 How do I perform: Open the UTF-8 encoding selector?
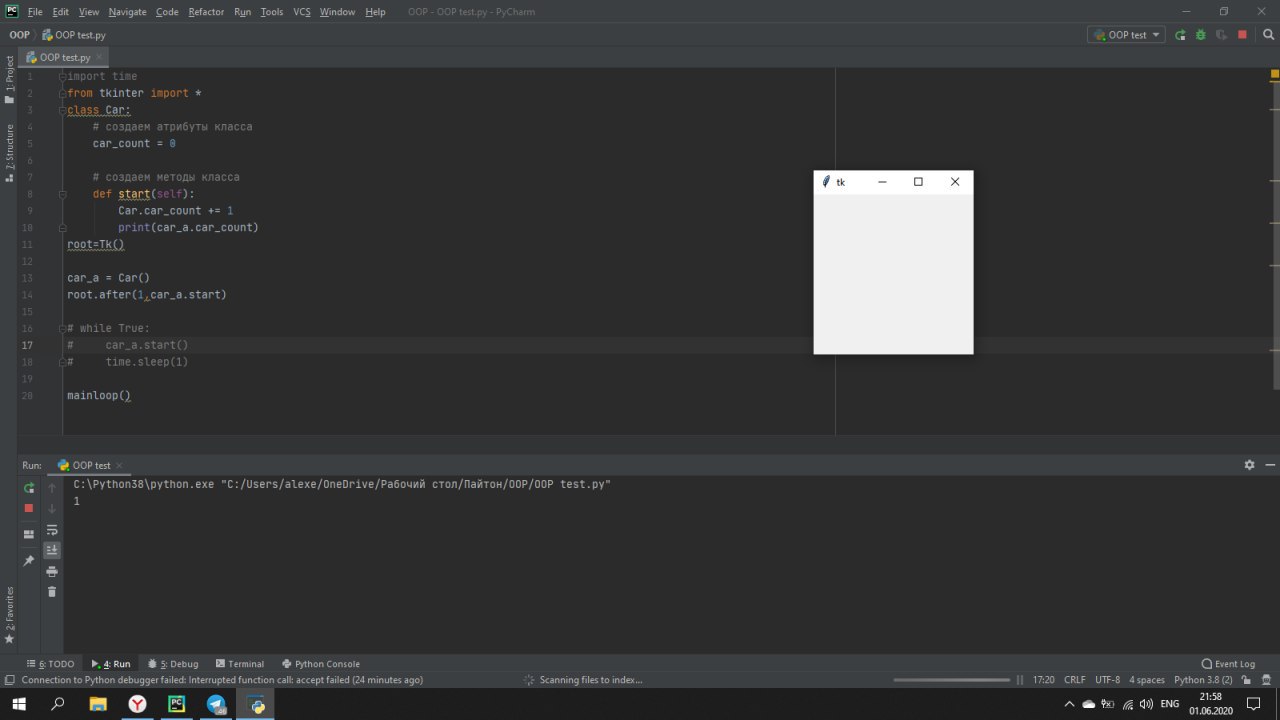1107,680
